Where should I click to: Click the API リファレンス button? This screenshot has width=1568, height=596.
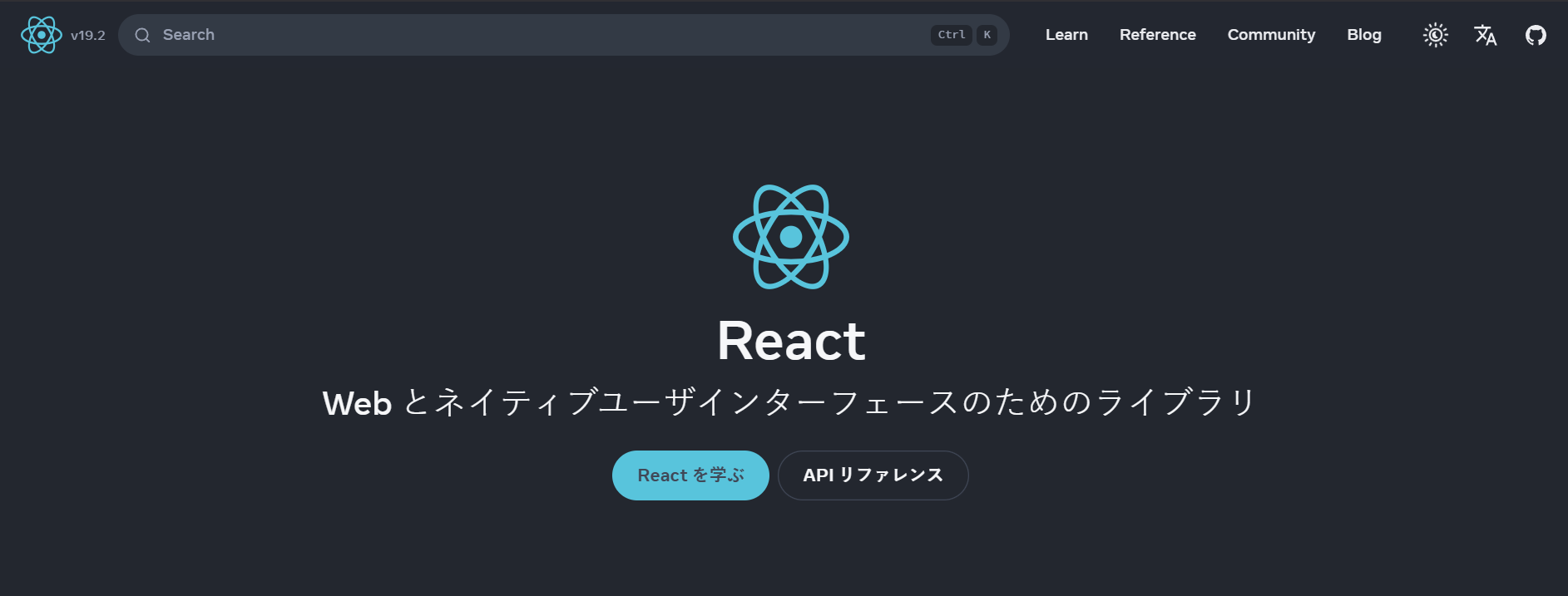tap(873, 475)
